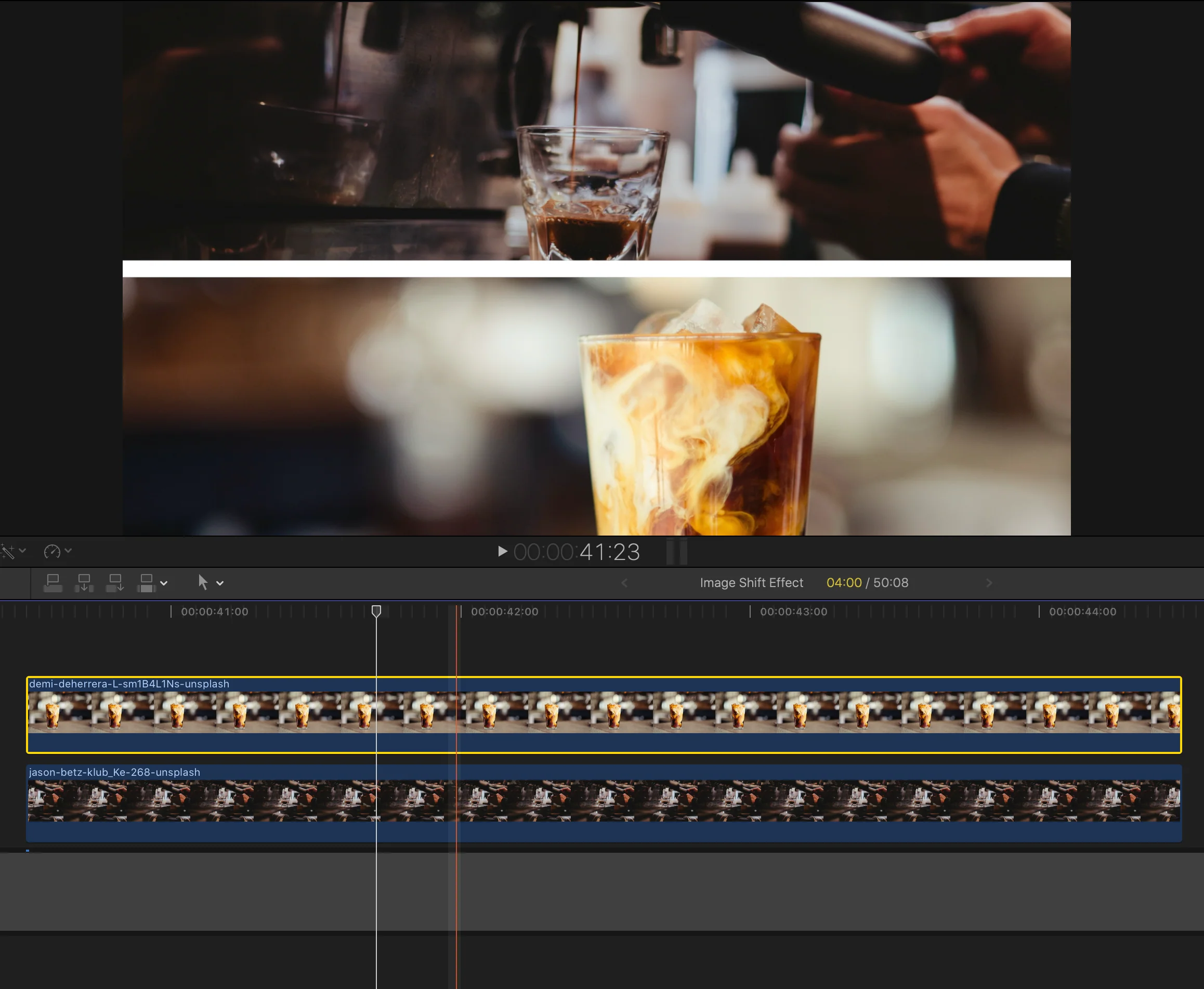Screen dimensions: 1204x989
Task: Select the jason-betz-klub_Ke-268-unsplash clip
Action: [604, 803]
